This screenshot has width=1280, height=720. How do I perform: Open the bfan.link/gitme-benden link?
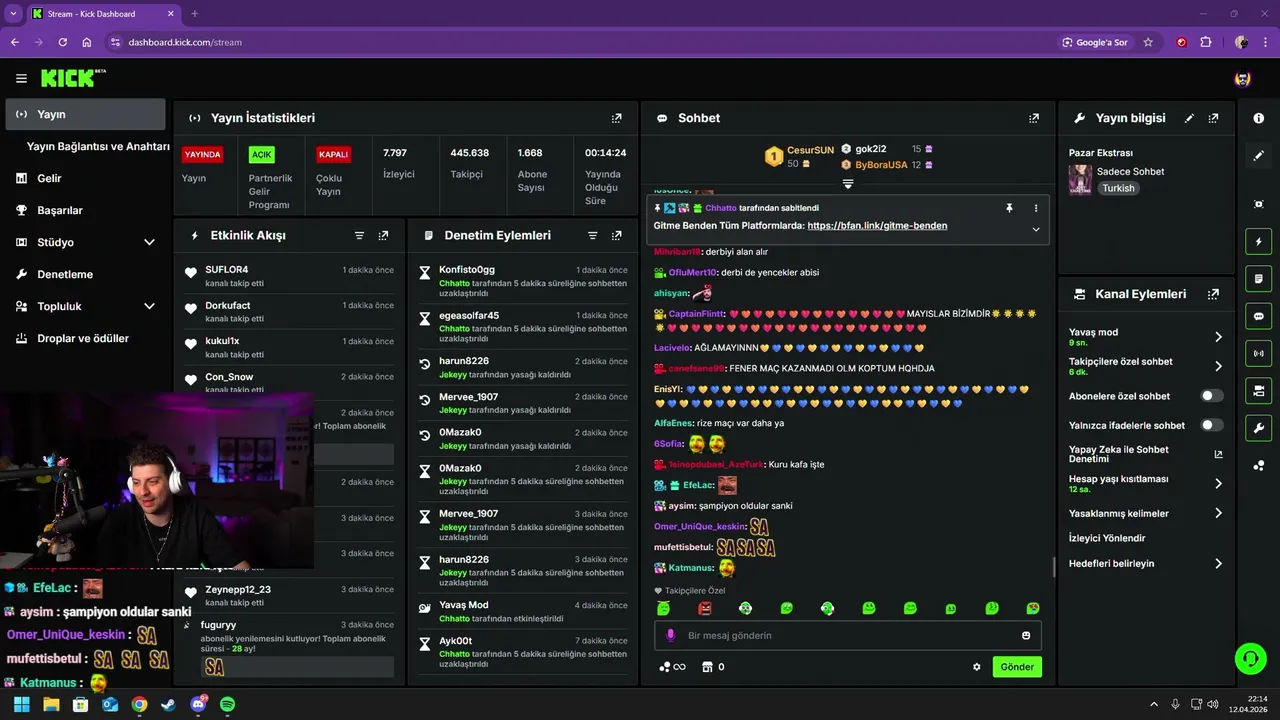(x=877, y=226)
